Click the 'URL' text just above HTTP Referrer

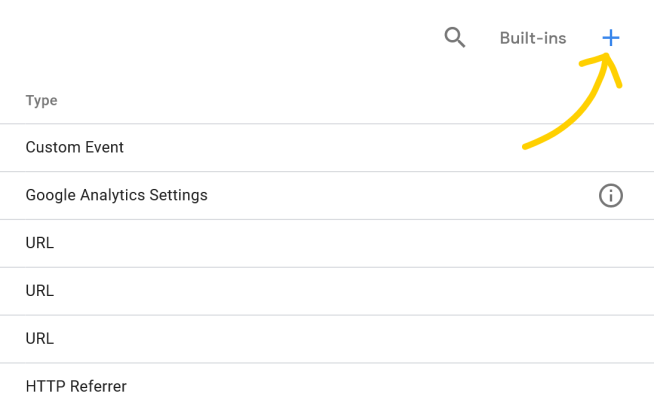tap(40, 339)
